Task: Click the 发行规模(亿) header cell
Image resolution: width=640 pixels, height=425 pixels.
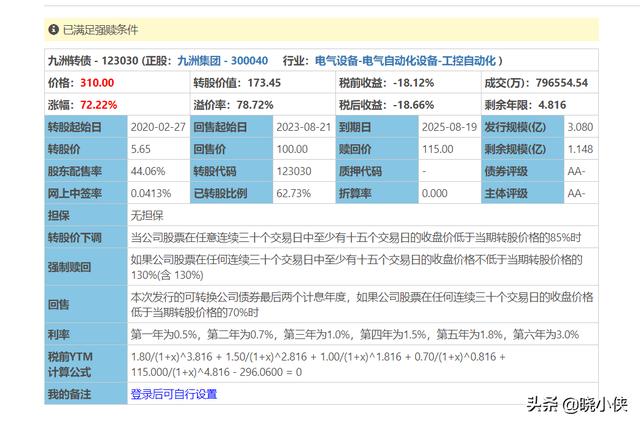Action: (x=523, y=127)
